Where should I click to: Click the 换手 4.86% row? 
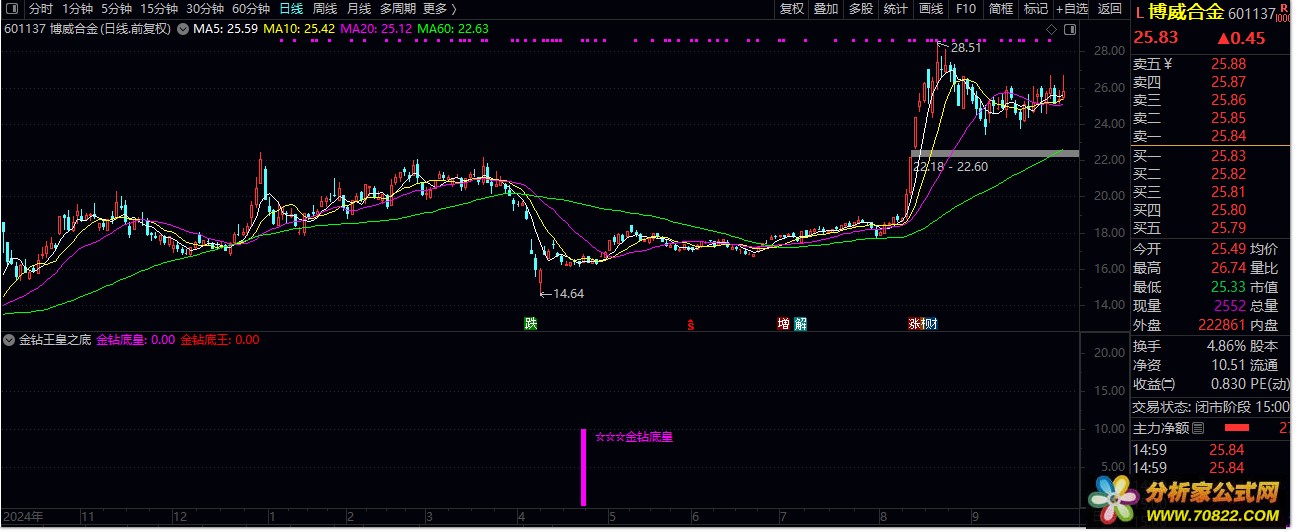[x=1189, y=346]
